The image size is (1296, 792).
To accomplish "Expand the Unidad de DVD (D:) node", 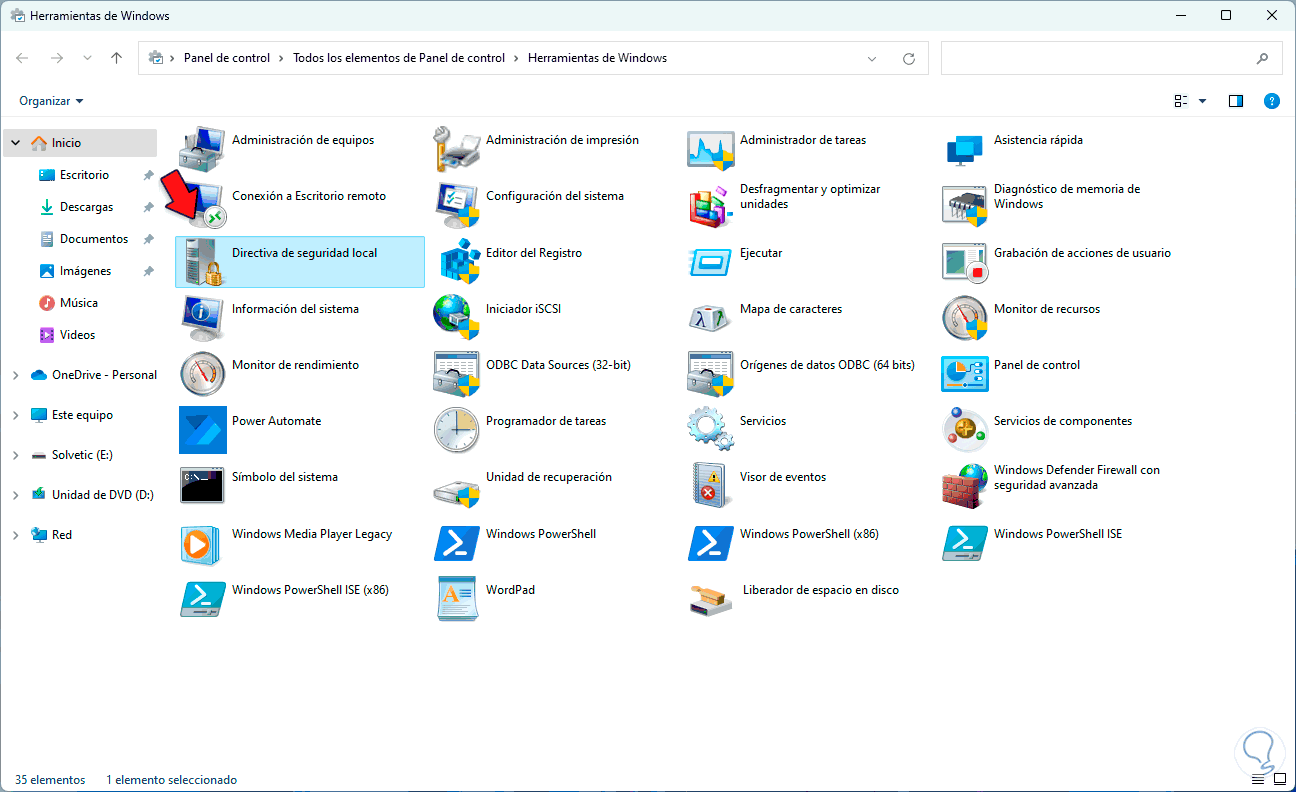I will [16, 495].
